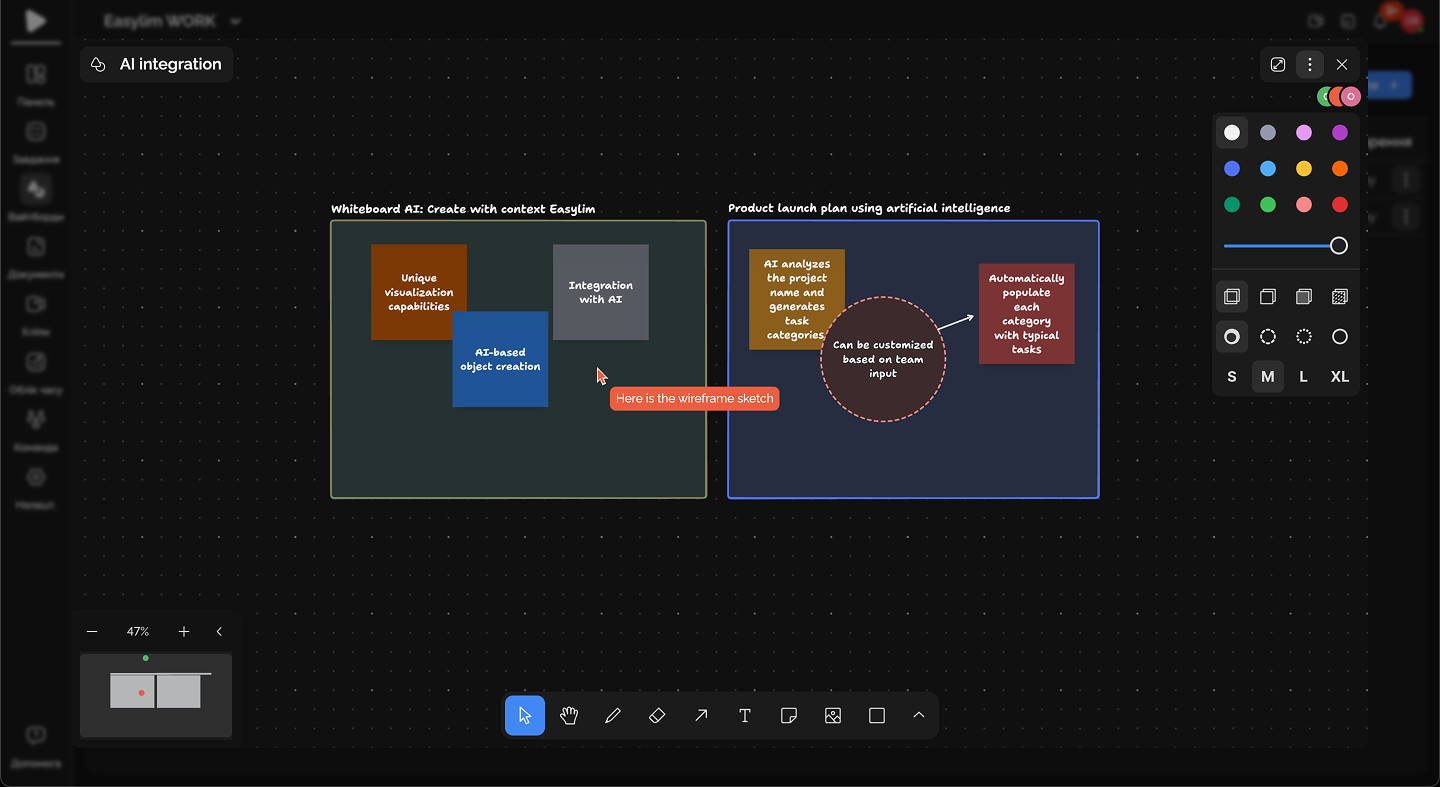Pick the red color swatch

(x=1340, y=205)
